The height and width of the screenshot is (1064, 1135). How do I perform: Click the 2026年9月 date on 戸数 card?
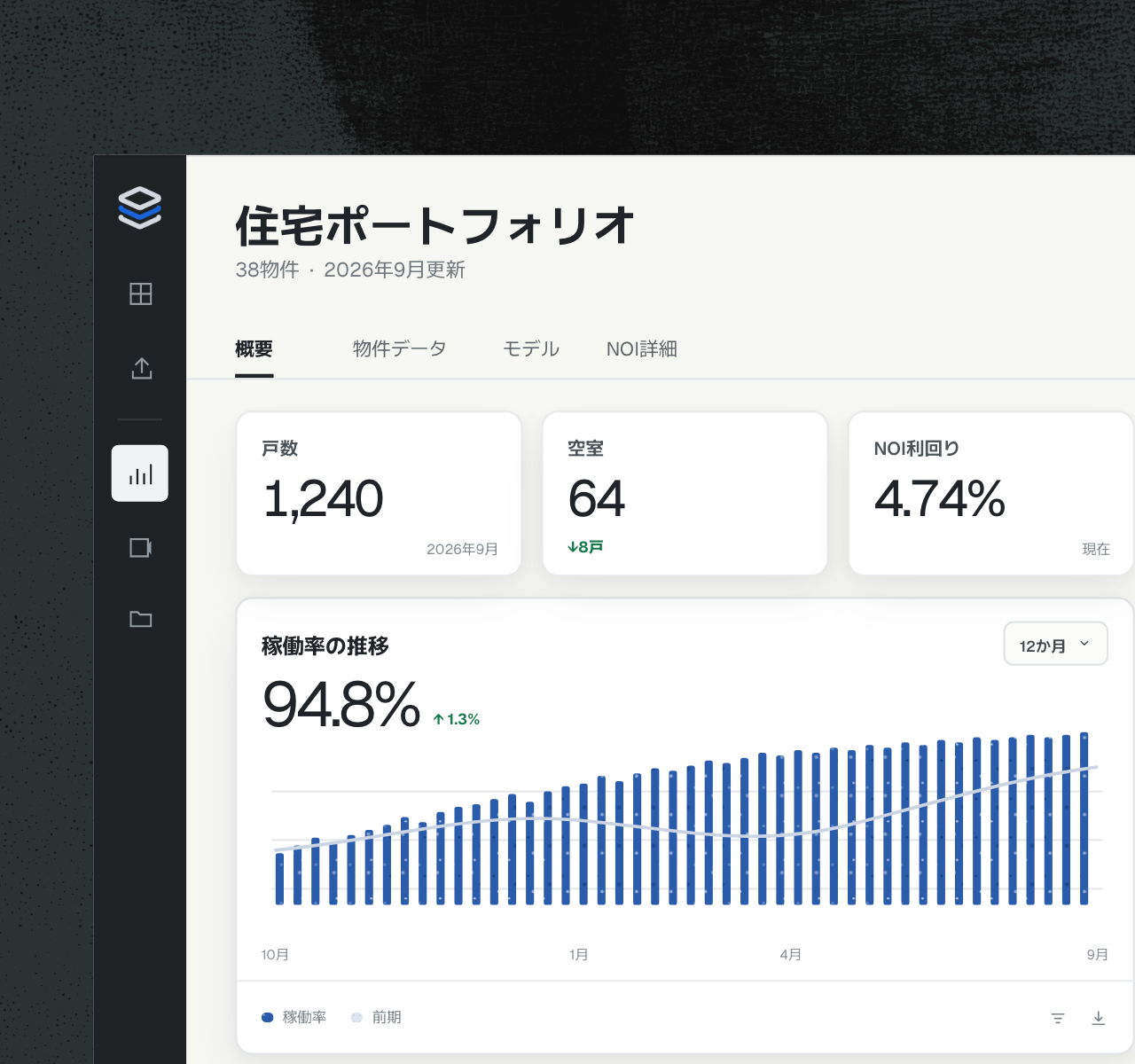462,550
